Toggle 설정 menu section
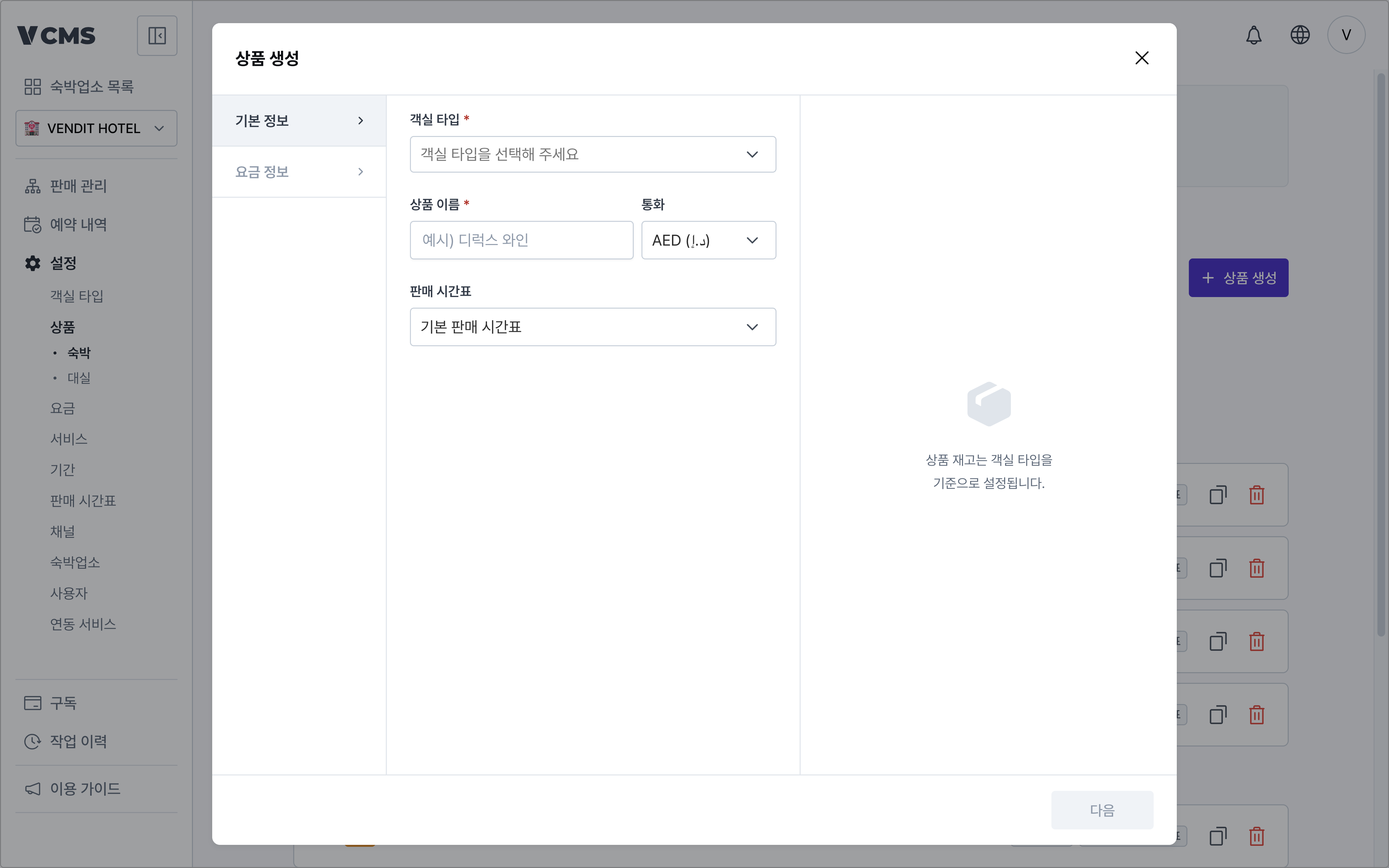 (50, 263)
